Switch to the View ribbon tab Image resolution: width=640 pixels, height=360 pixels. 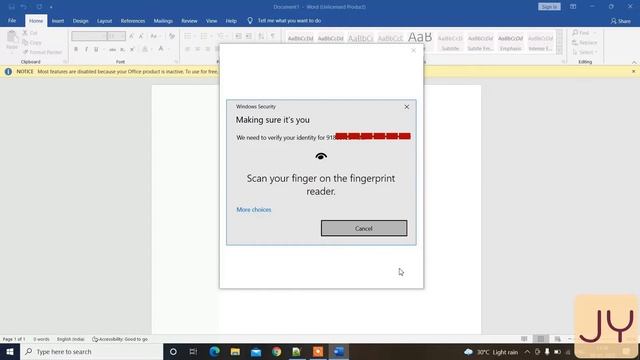pyautogui.click(x=211, y=21)
